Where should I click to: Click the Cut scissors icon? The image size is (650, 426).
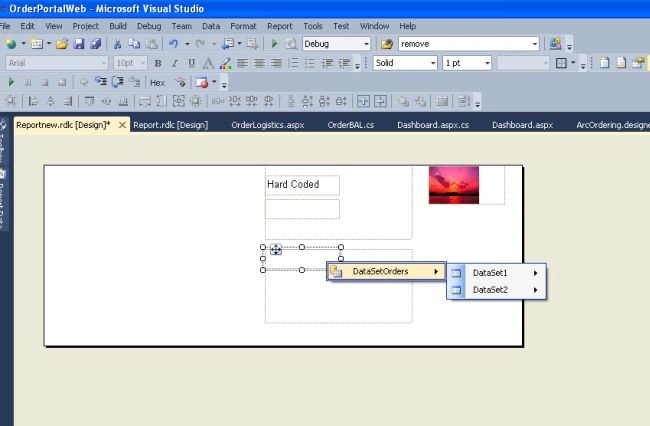pyautogui.click(x=117, y=44)
